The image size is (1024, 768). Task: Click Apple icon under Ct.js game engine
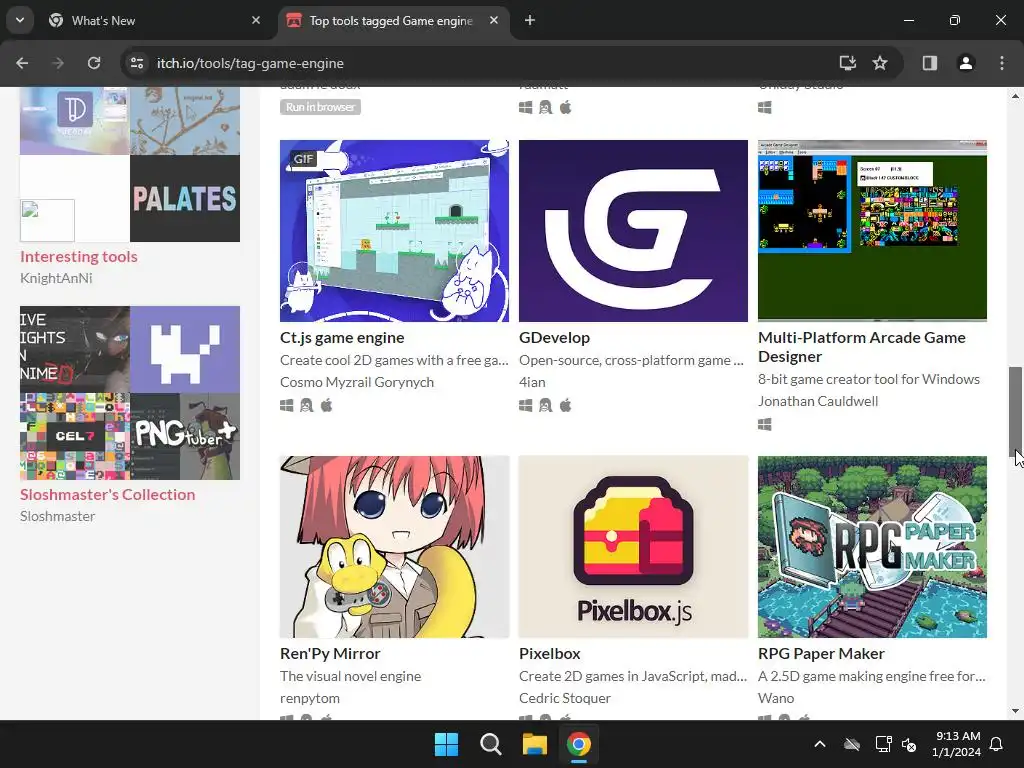point(327,406)
